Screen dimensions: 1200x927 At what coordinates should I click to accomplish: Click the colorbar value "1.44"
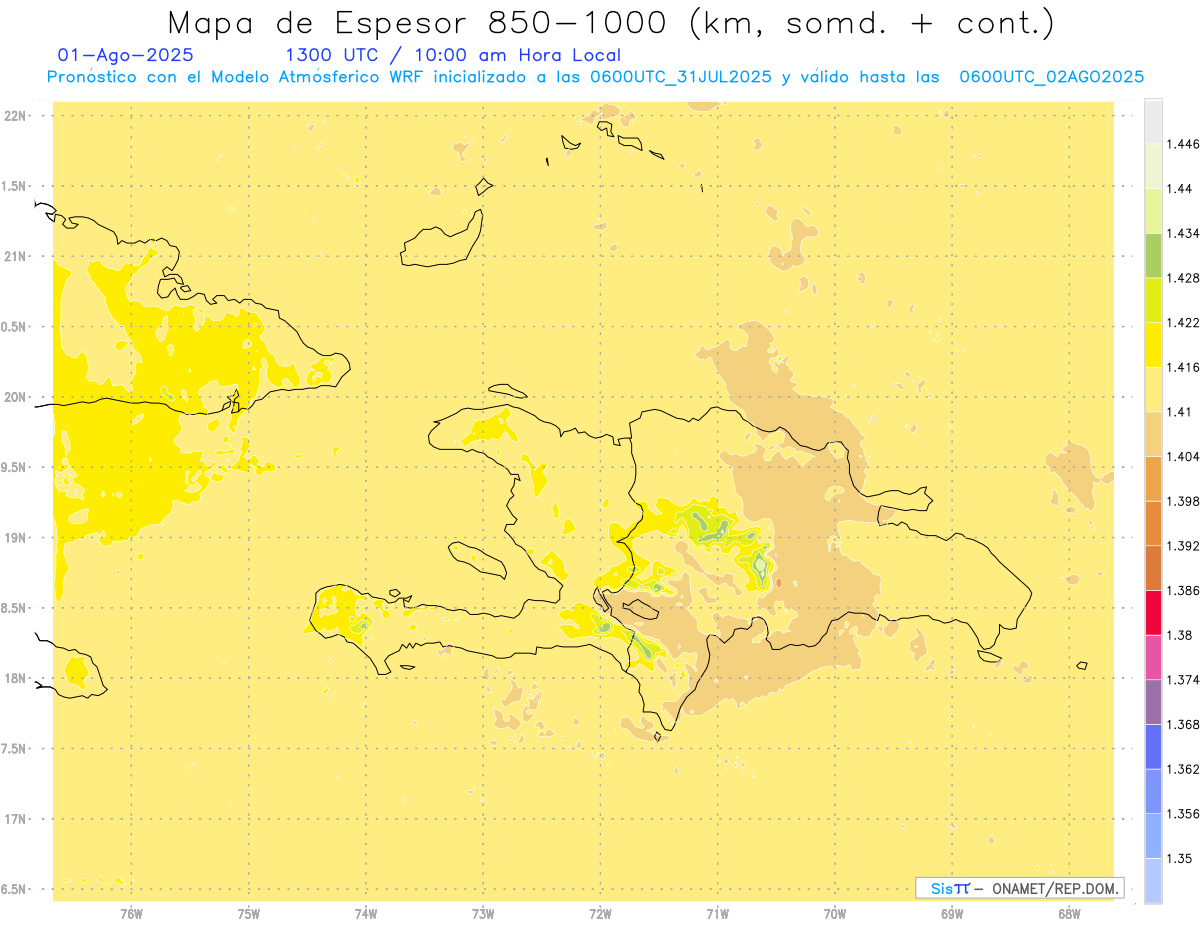[1180, 188]
